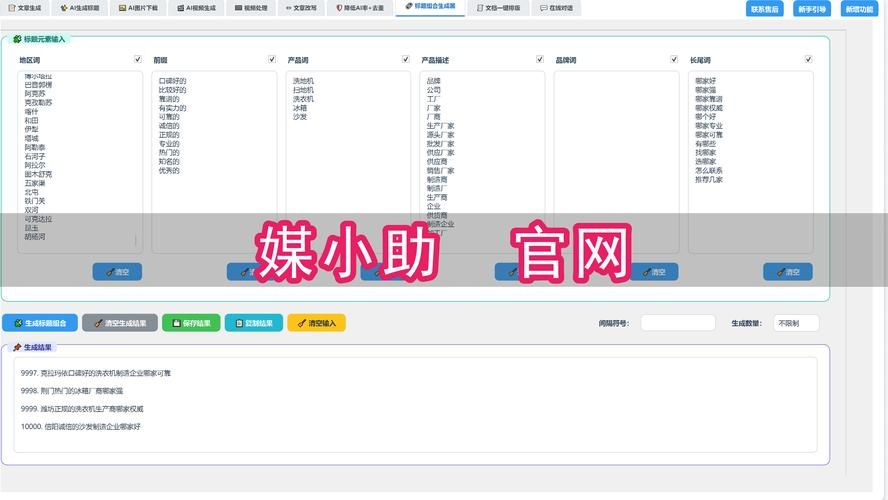Toggle the 品牌词 checkbox
Screen dimensions: 888x500
pos(674,59)
